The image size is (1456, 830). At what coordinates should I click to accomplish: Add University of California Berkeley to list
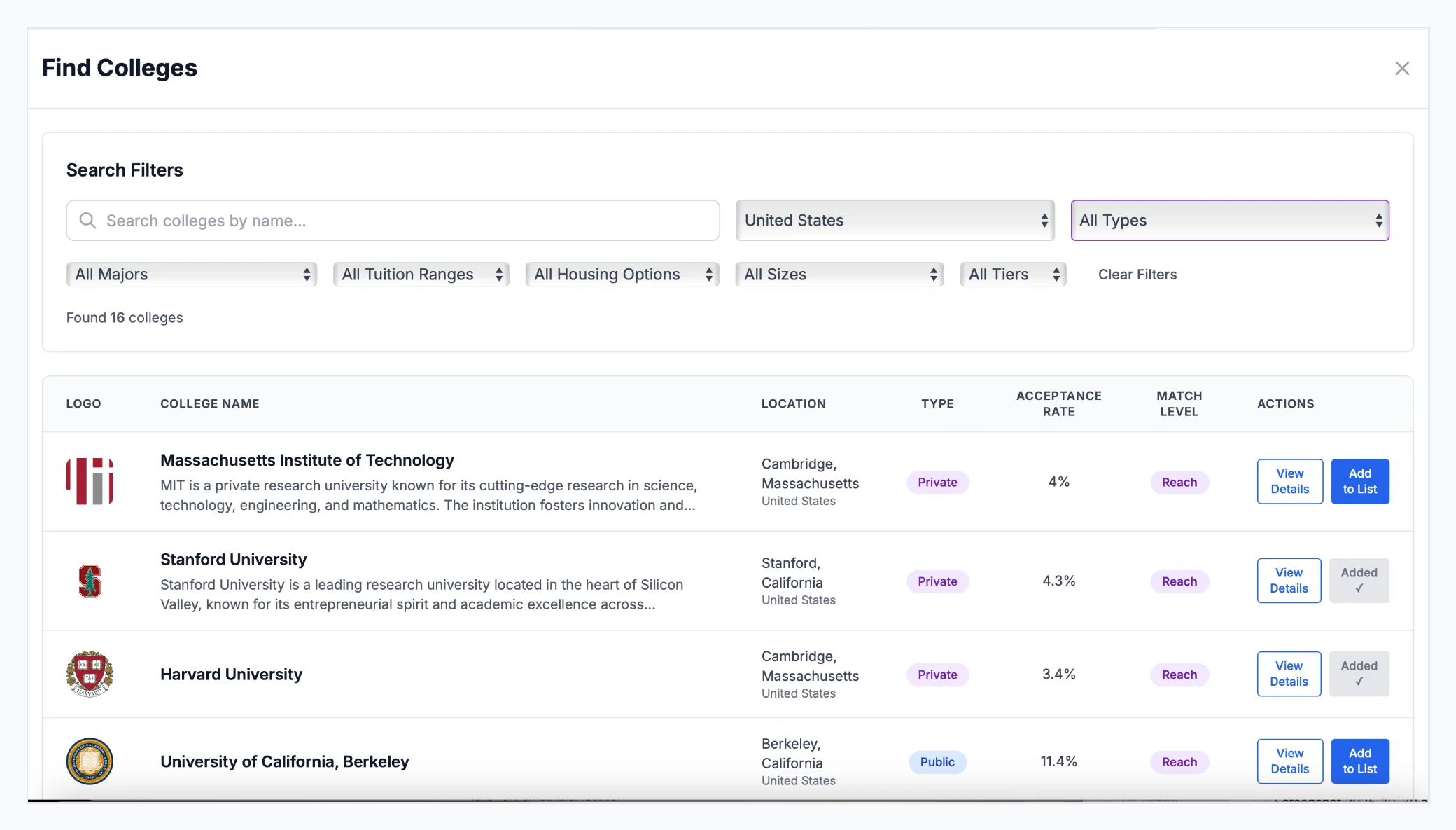1360,761
